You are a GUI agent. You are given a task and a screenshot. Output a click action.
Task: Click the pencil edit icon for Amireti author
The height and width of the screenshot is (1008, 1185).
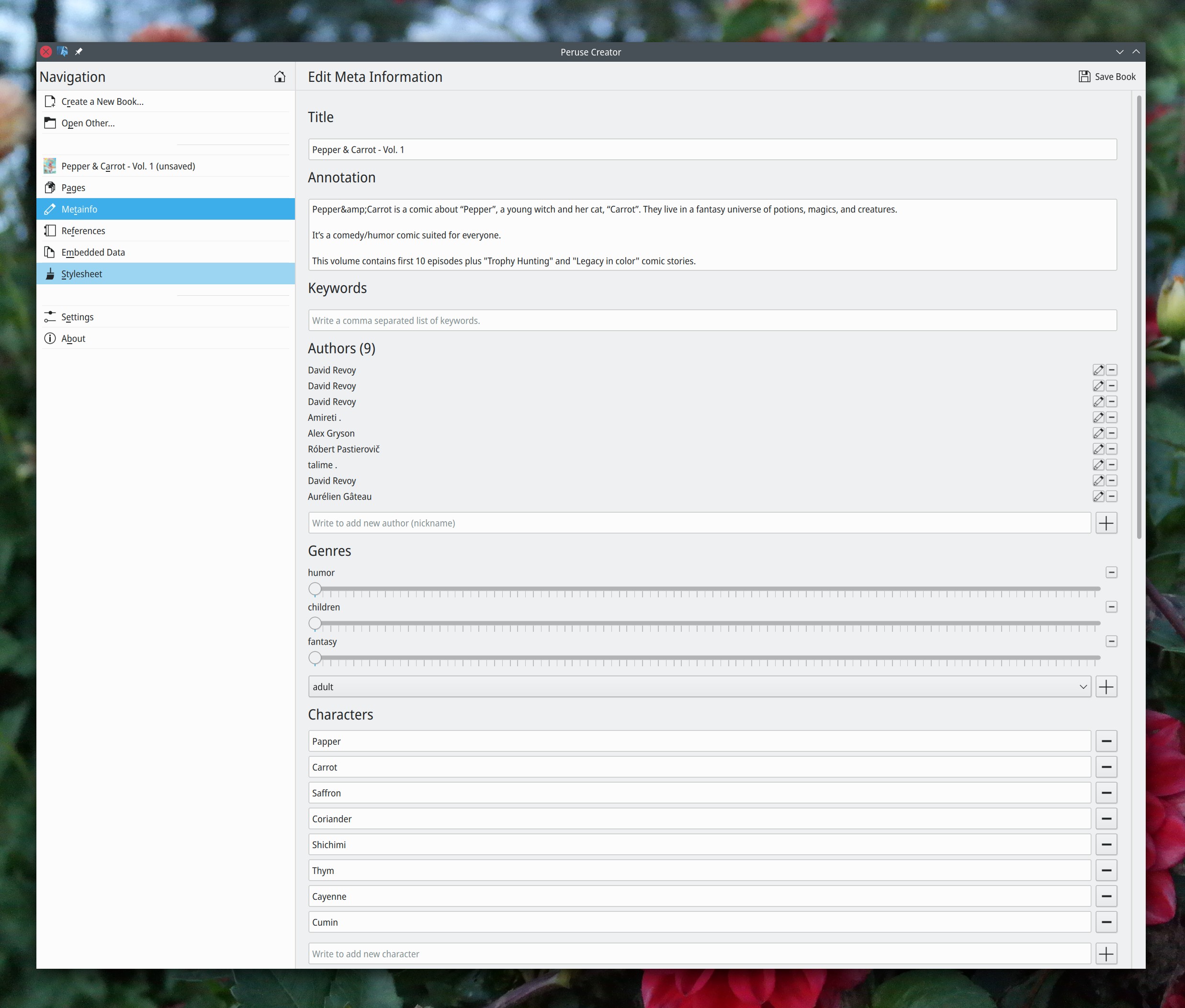tap(1098, 418)
